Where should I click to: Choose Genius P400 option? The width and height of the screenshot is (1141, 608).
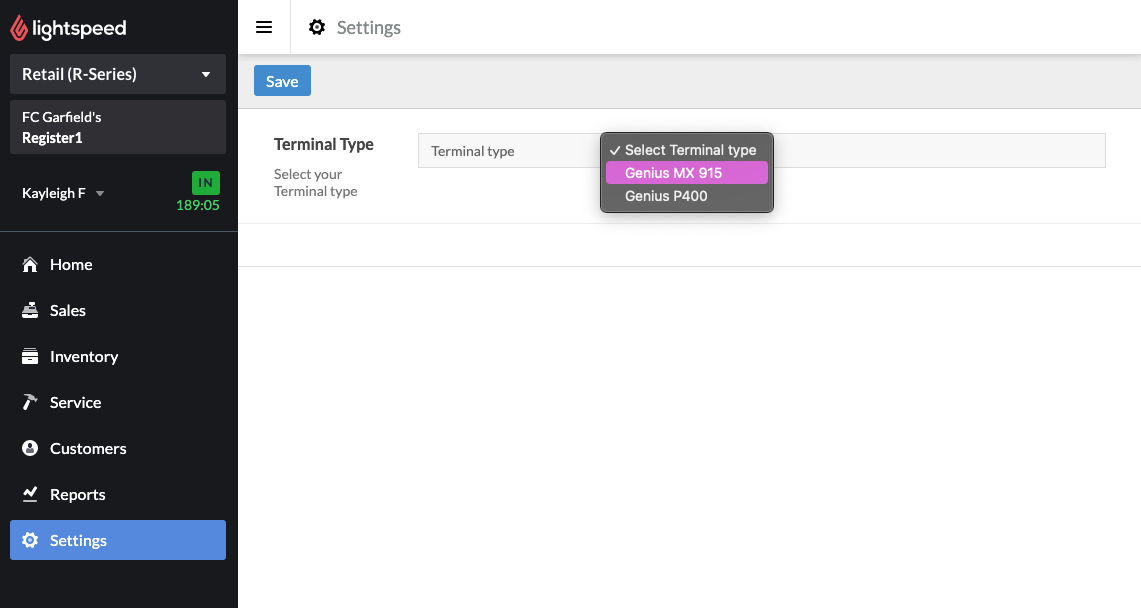[687, 196]
